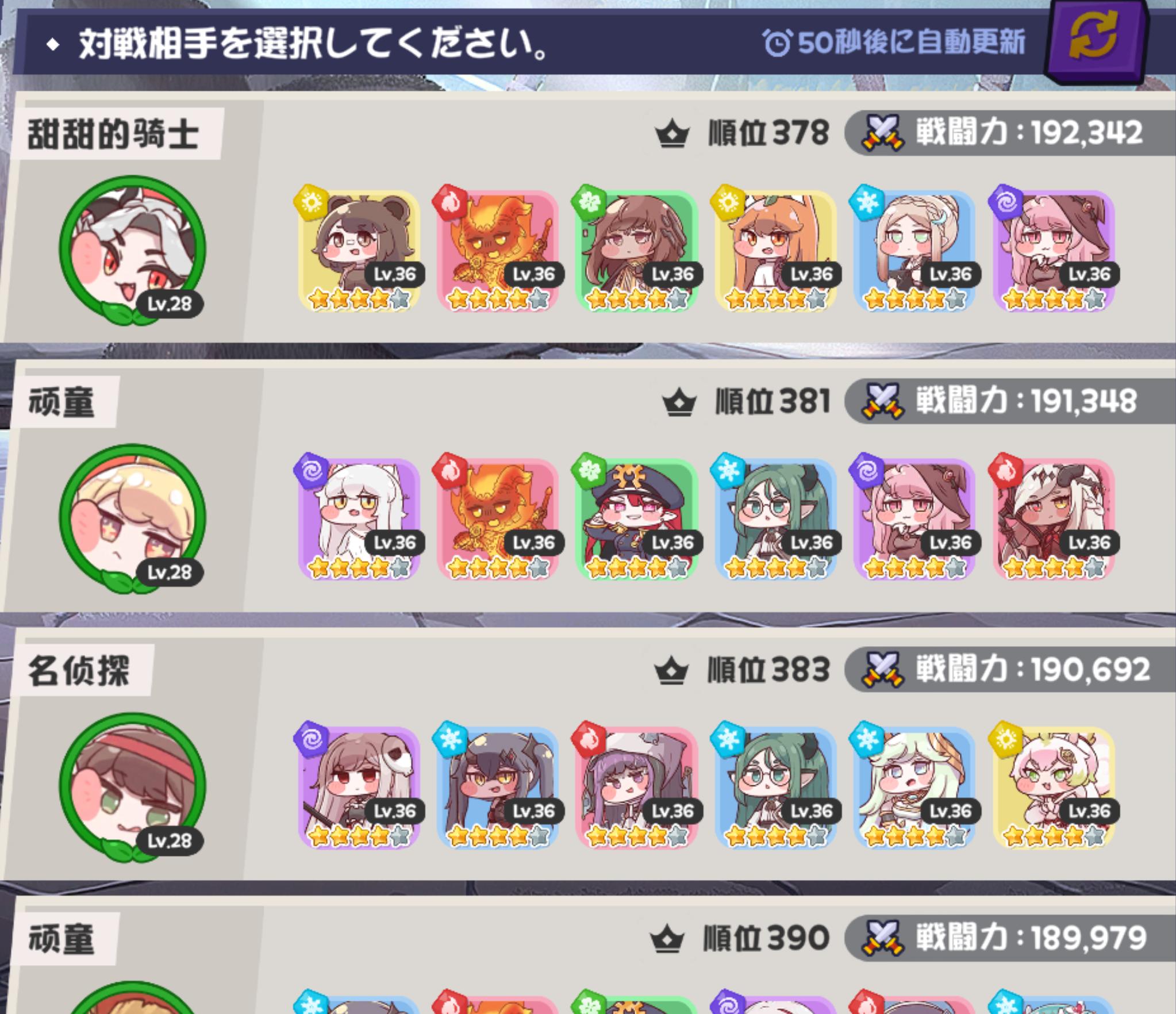This screenshot has height=1014, width=1176.
Task: Tap the white cat-eared hero in 顽童 team
Action: (359, 519)
